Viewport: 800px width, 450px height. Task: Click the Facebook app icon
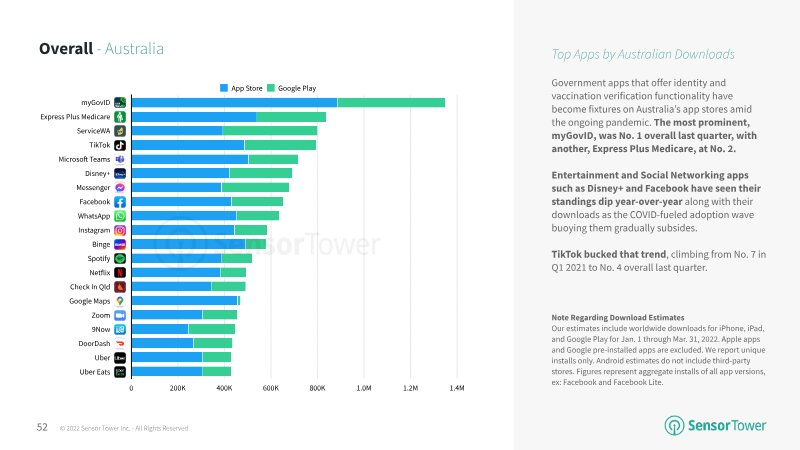120,202
